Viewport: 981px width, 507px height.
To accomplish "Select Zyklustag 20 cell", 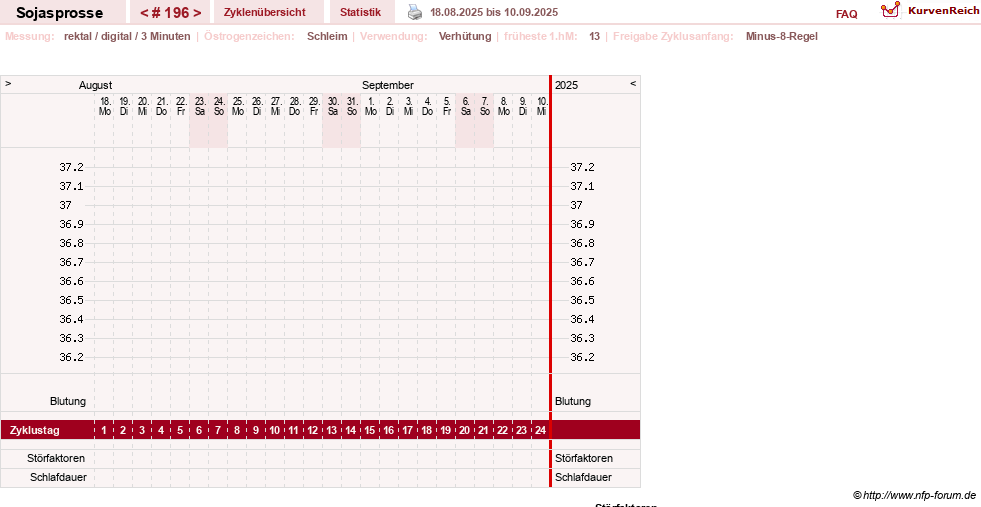I will point(464,430).
